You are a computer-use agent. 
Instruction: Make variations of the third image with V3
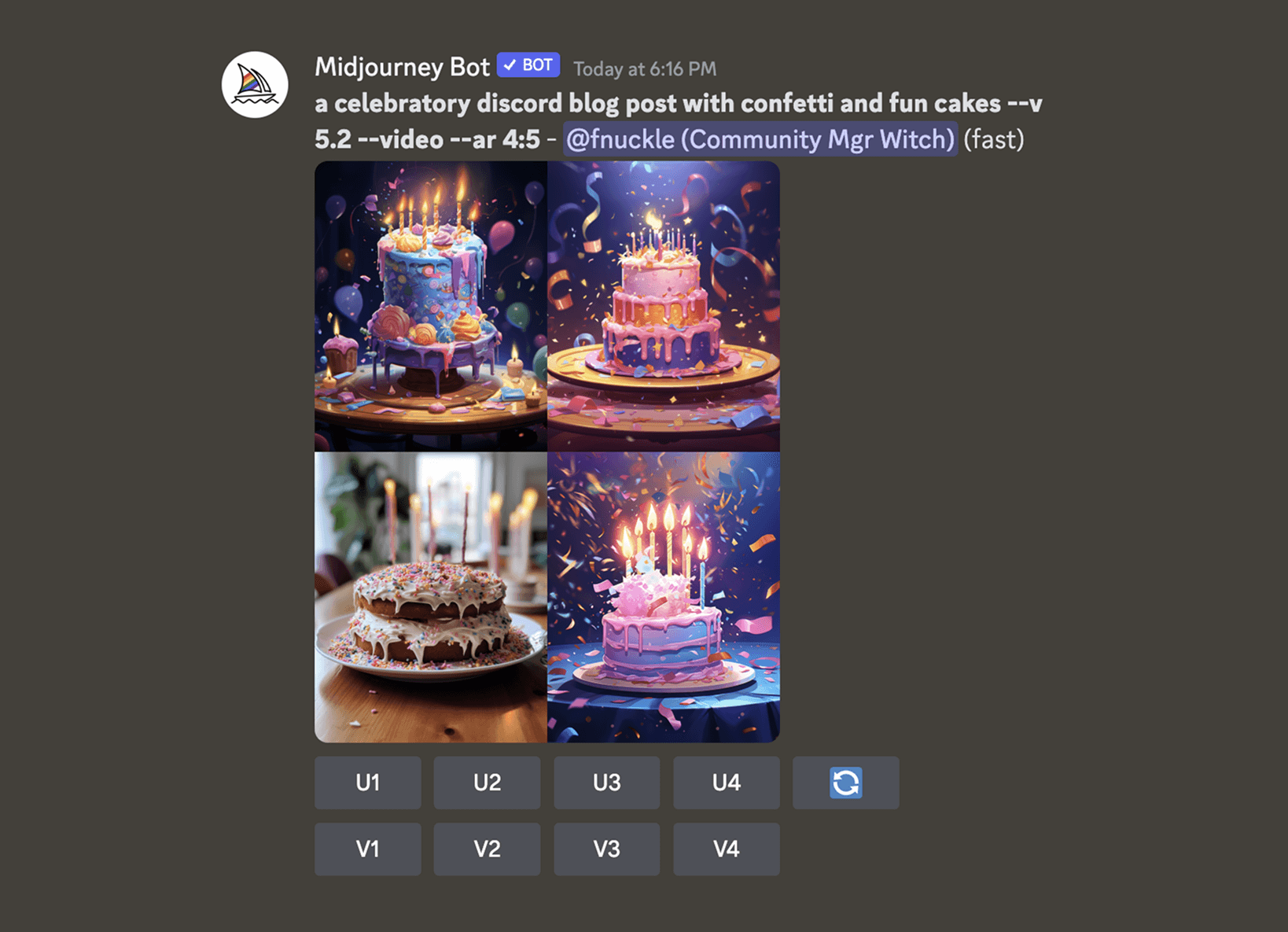[x=606, y=849]
